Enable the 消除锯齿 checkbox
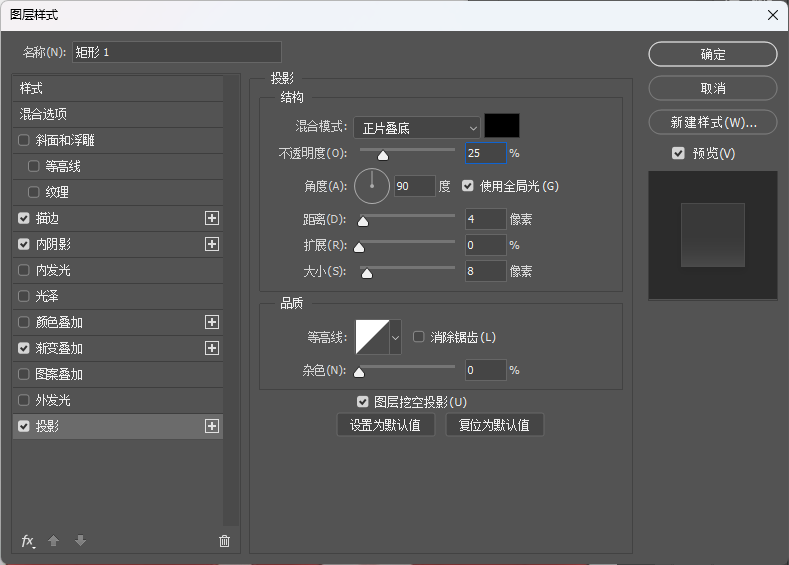The image size is (789, 565). 419,337
